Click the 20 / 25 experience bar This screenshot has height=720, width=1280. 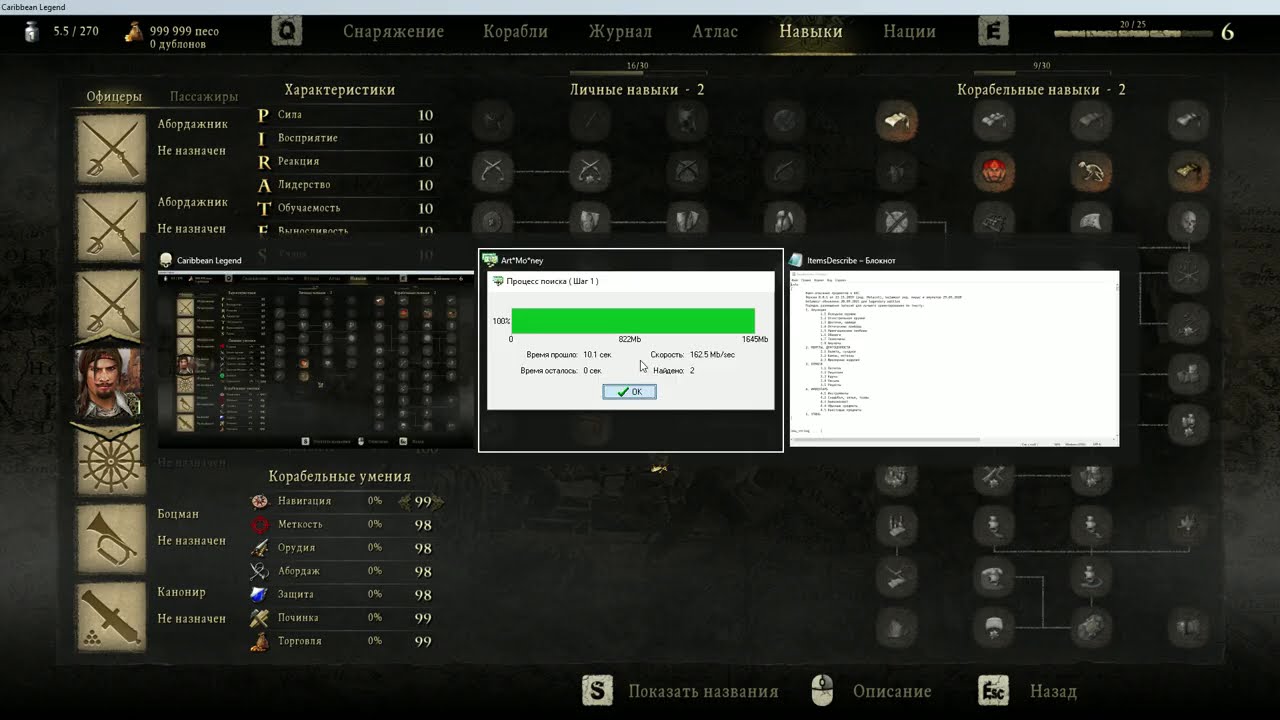click(1132, 34)
